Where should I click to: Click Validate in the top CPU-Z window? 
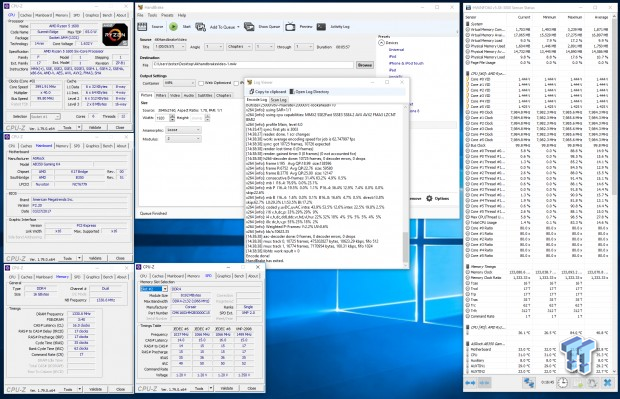click(95, 127)
